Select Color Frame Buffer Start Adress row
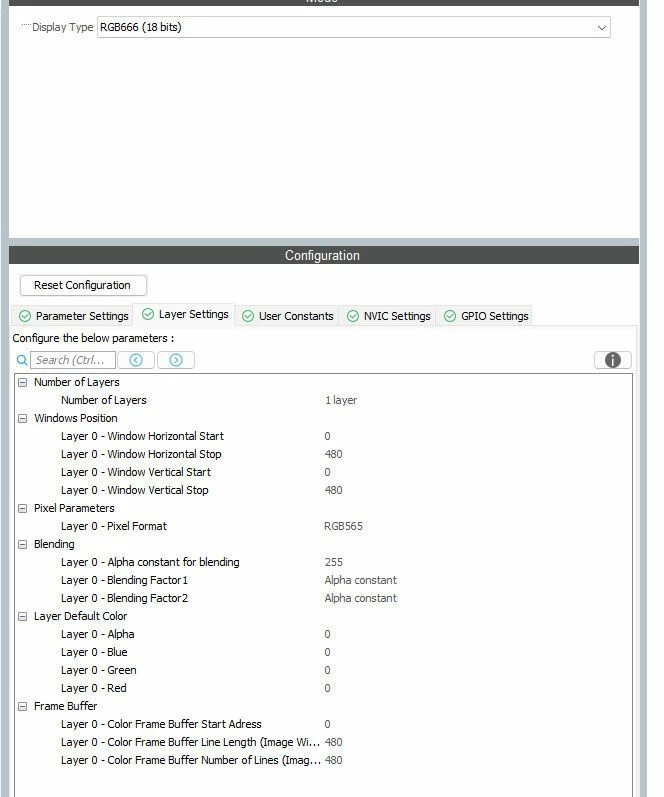The image size is (664, 797). (x=323, y=724)
